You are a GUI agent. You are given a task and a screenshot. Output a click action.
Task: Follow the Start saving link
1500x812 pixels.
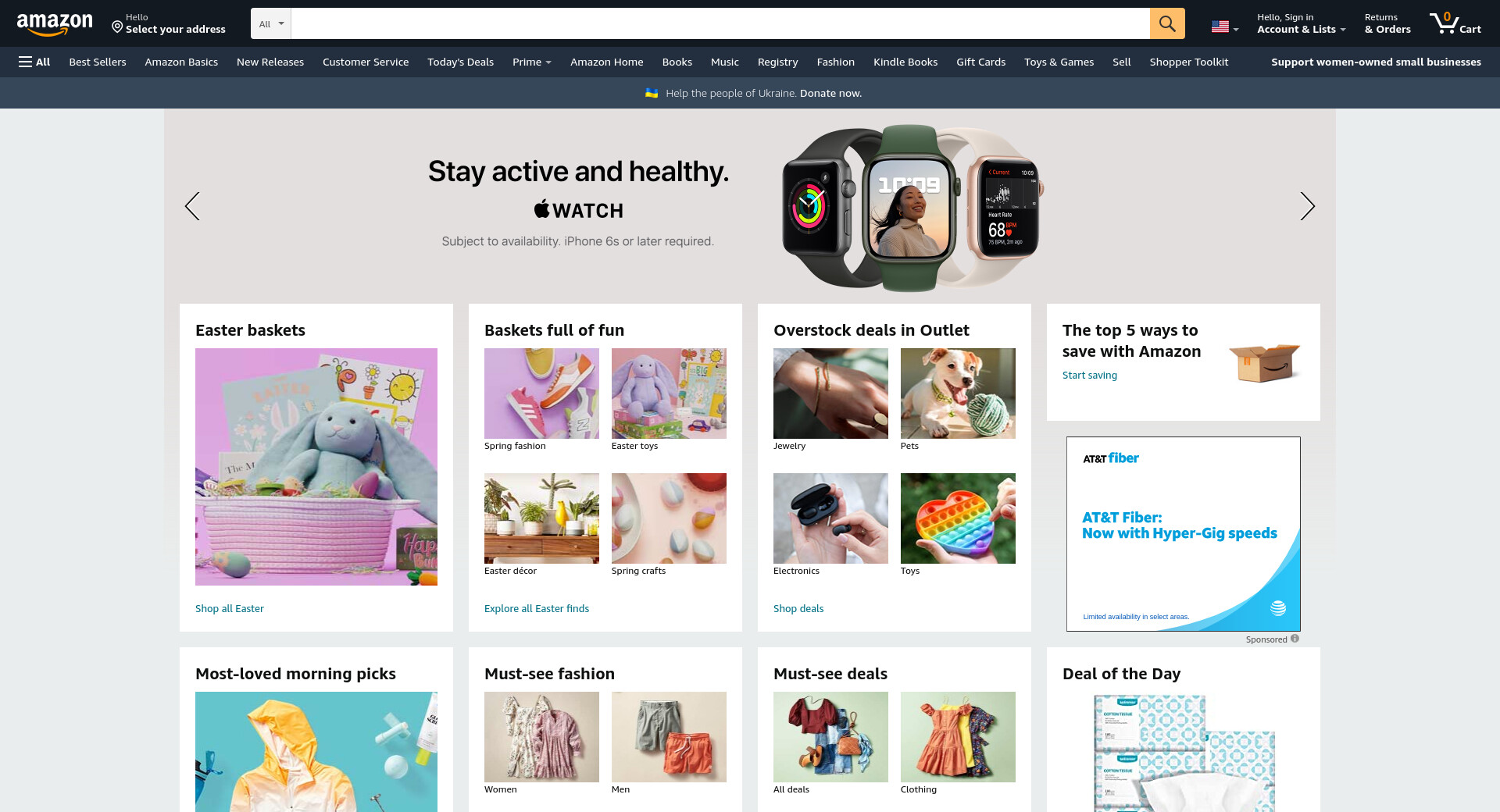pos(1090,375)
